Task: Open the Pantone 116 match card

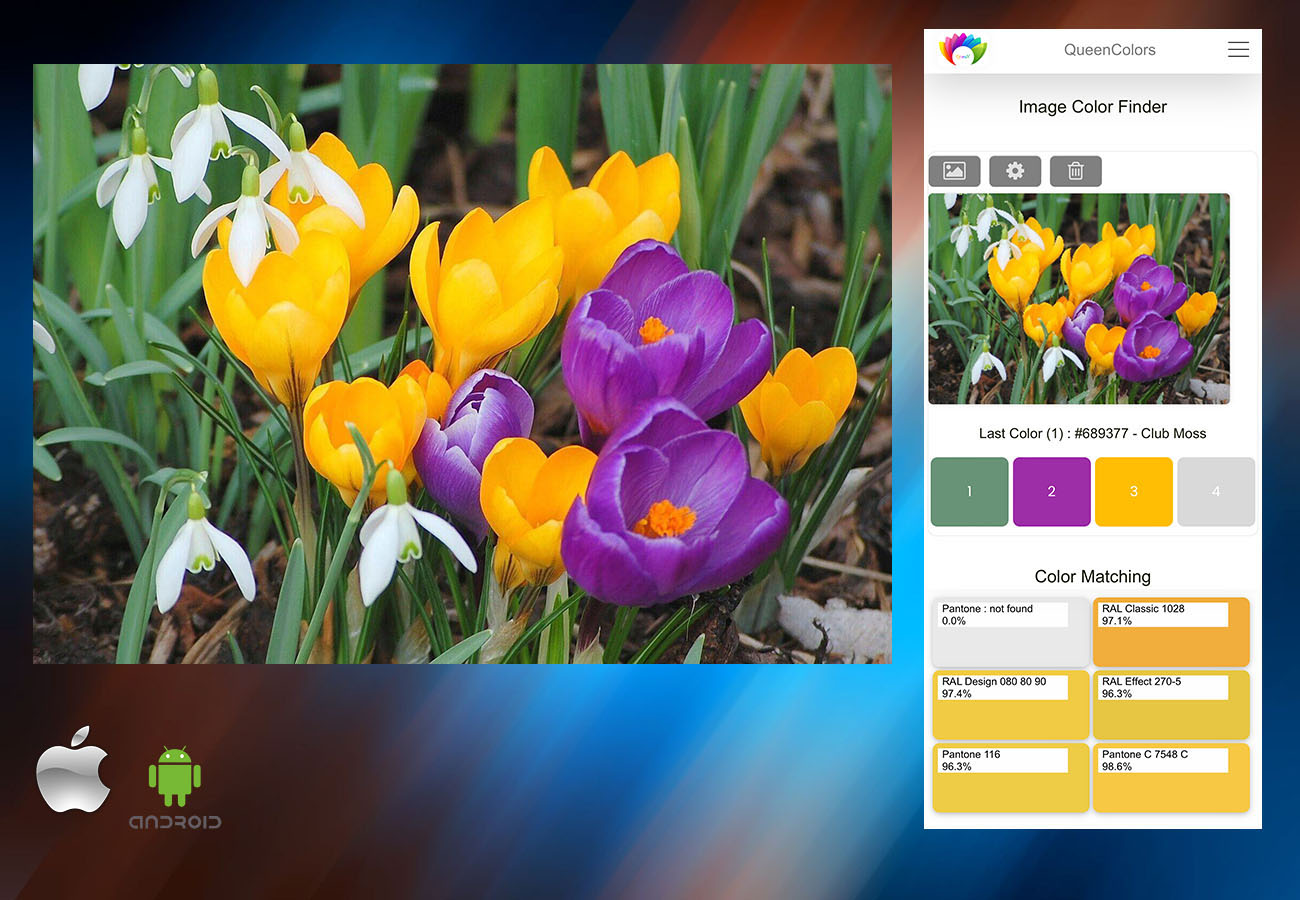Action: [1010, 778]
